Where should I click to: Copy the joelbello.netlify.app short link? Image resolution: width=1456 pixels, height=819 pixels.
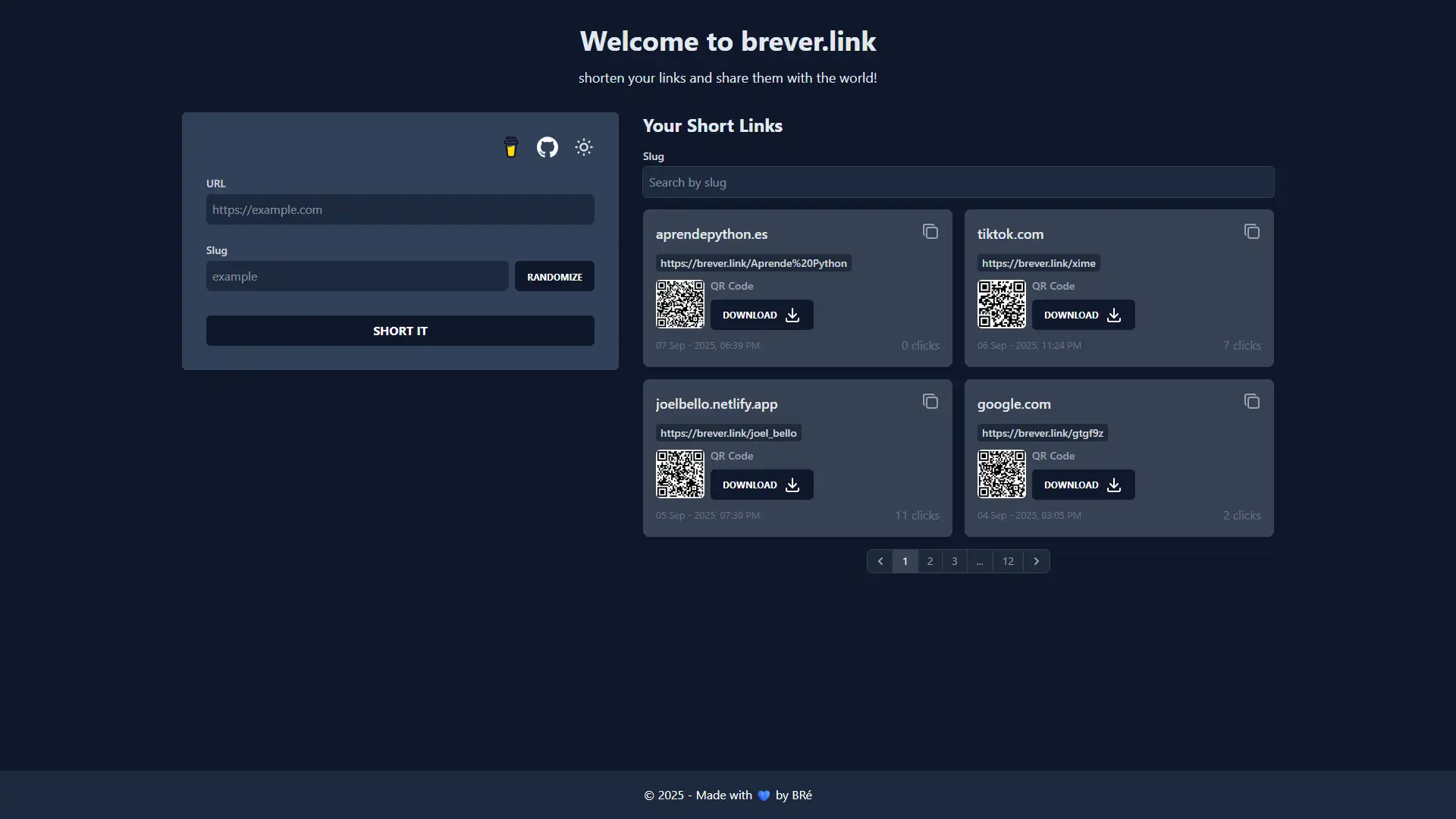930,402
